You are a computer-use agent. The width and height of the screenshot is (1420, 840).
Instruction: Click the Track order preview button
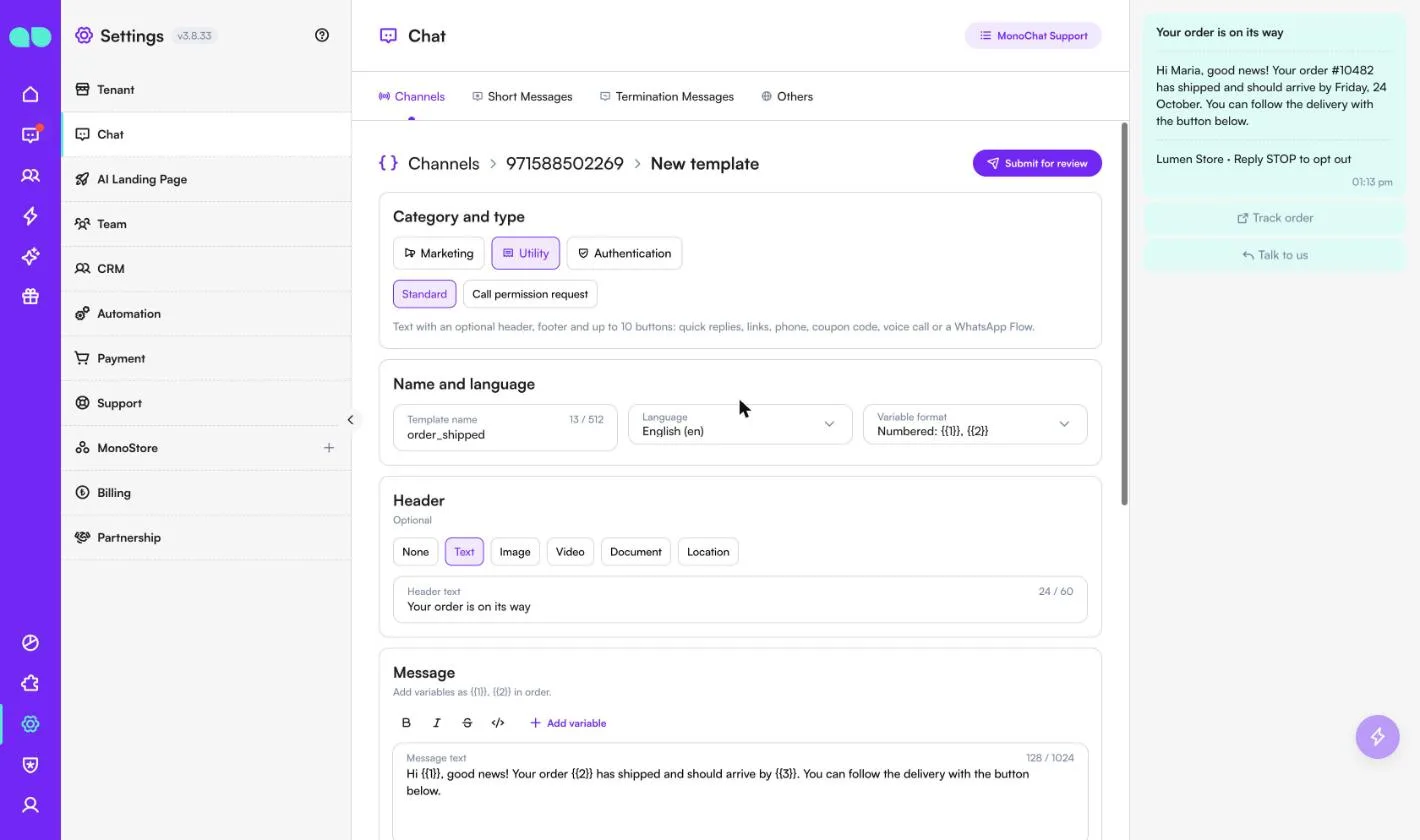1275,218
